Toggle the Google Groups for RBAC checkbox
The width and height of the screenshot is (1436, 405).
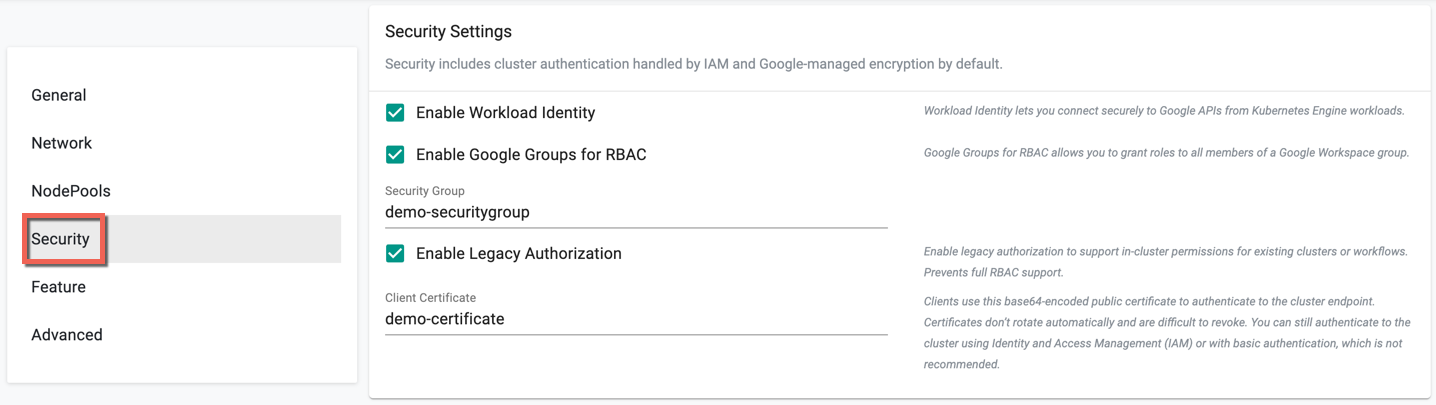point(395,155)
